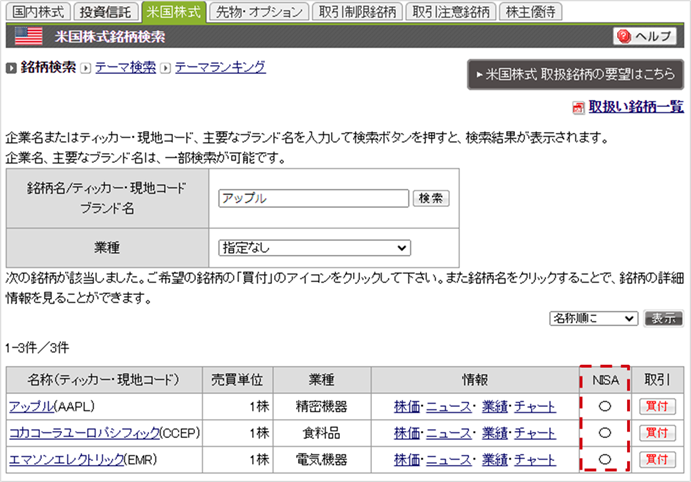The image size is (691, 482).
Task: Click the US flag icon
Action: tap(29, 36)
